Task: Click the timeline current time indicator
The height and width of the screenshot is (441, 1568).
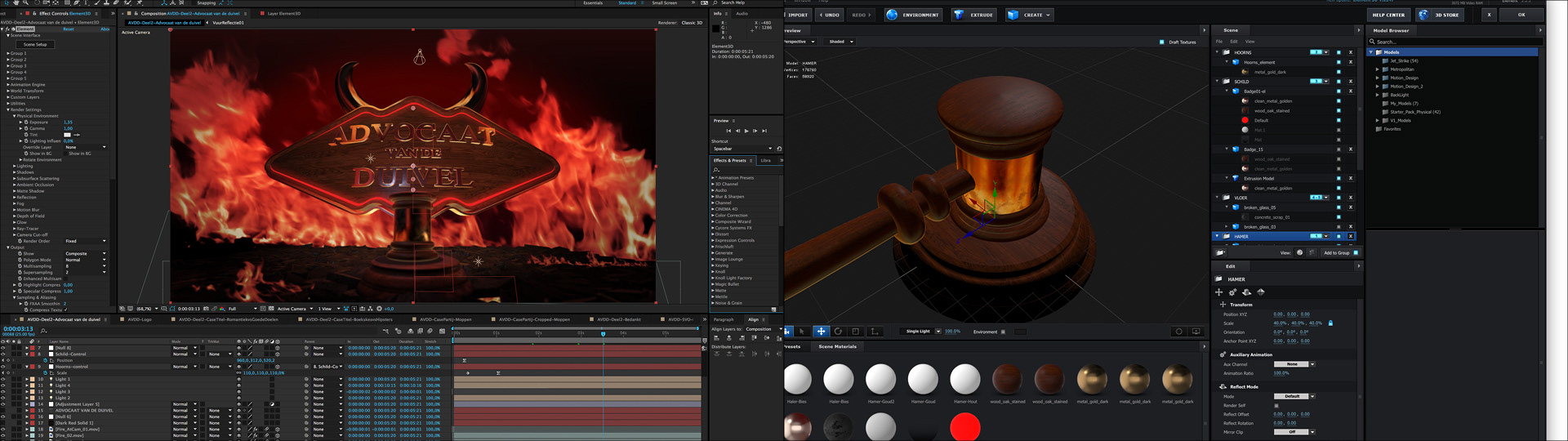Action: (604, 333)
